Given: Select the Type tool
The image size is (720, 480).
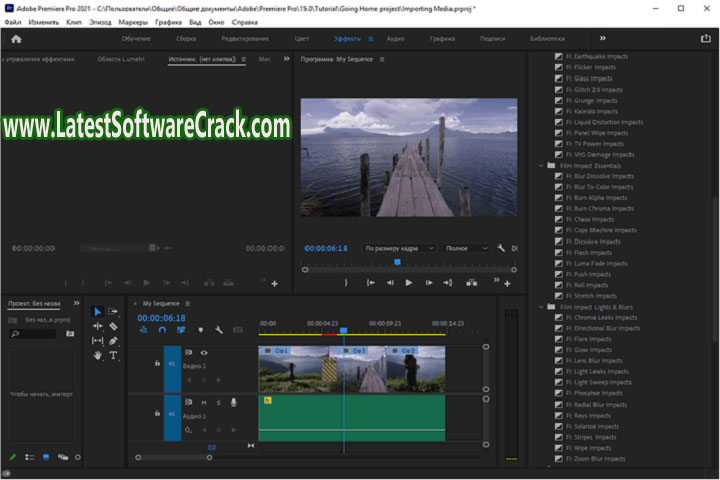Looking at the screenshot, I should point(113,355).
